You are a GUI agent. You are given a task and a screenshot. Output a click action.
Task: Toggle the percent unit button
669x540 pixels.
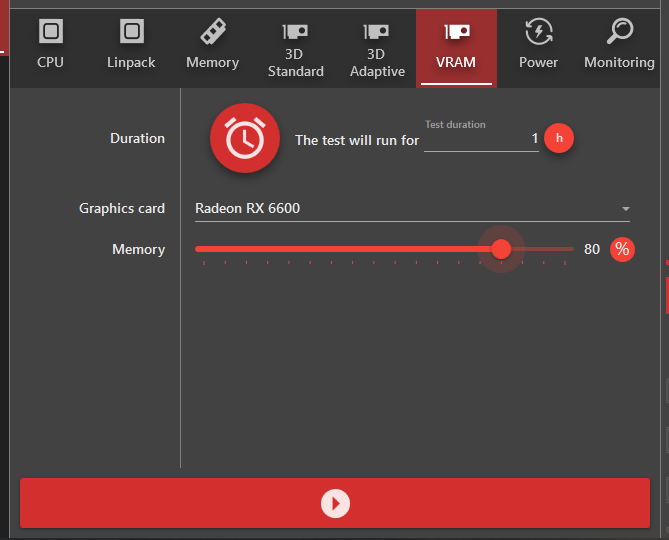click(x=622, y=249)
